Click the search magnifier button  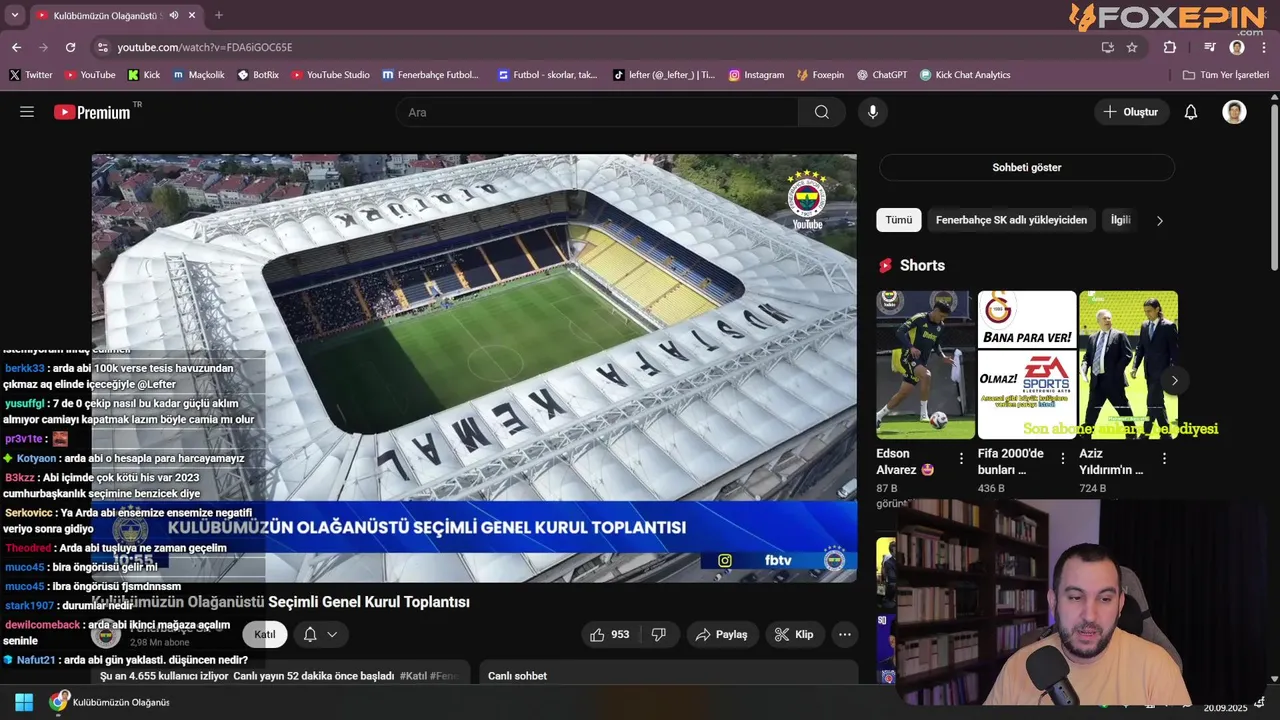[x=822, y=112]
